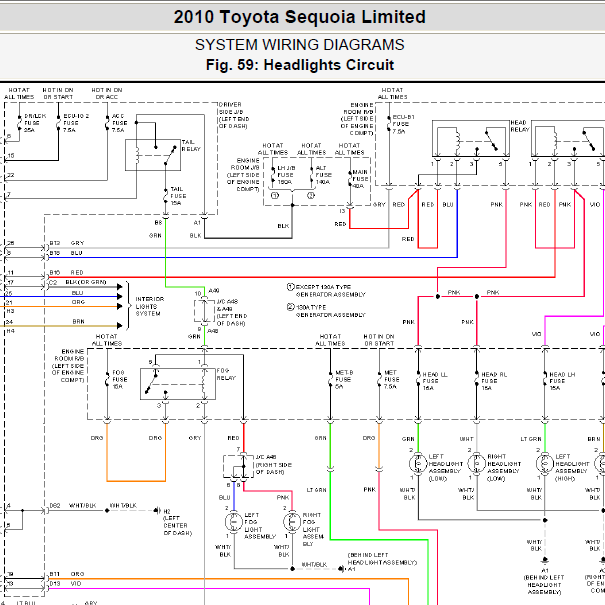Click the B8 GRN connector label
Screen dimensions: 605x605
point(157,229)
